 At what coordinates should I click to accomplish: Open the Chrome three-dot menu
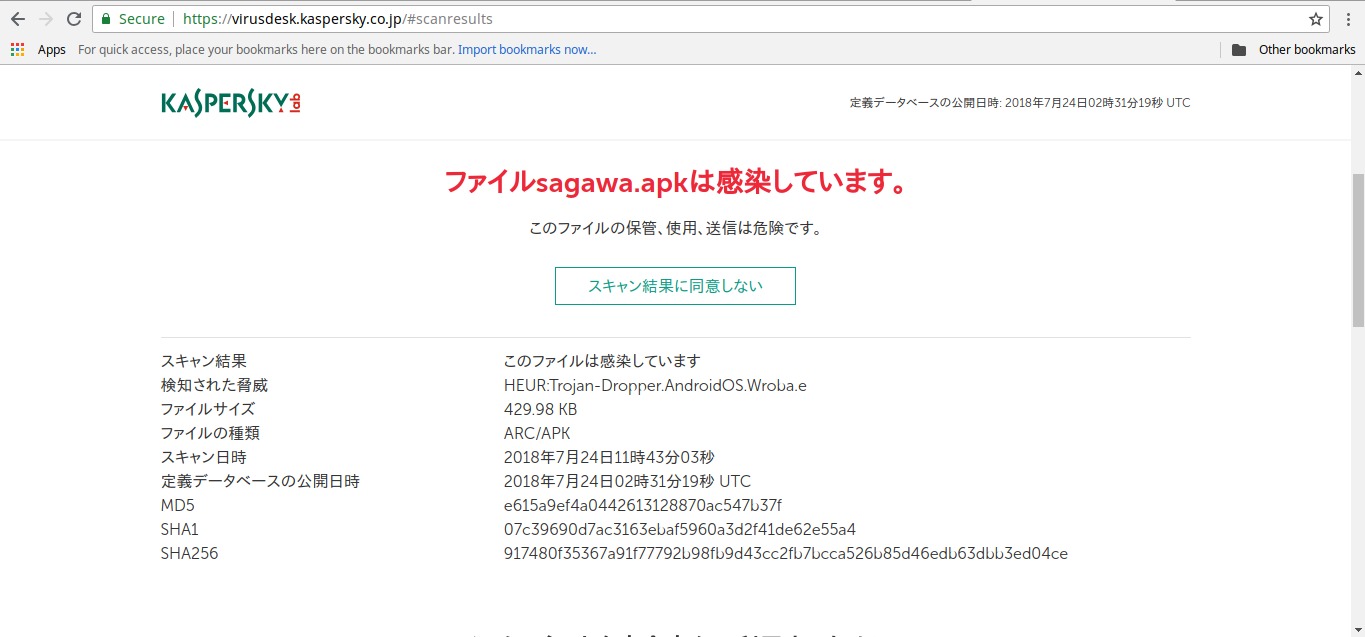tap(1349, 19)
